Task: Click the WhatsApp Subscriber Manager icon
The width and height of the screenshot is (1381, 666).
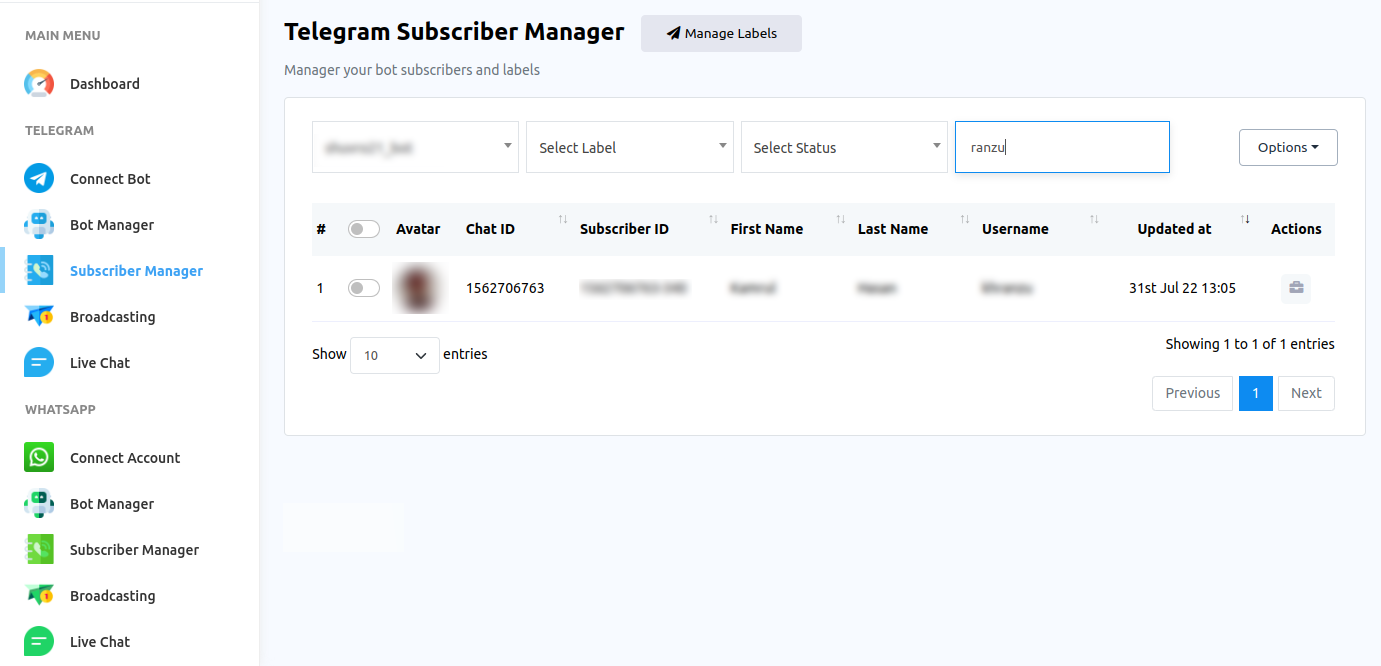Action: (x=39, y=550)
